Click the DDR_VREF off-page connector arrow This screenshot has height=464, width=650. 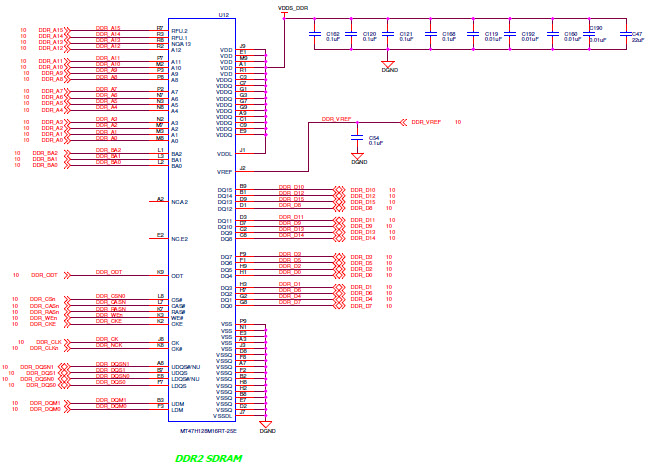403,122
